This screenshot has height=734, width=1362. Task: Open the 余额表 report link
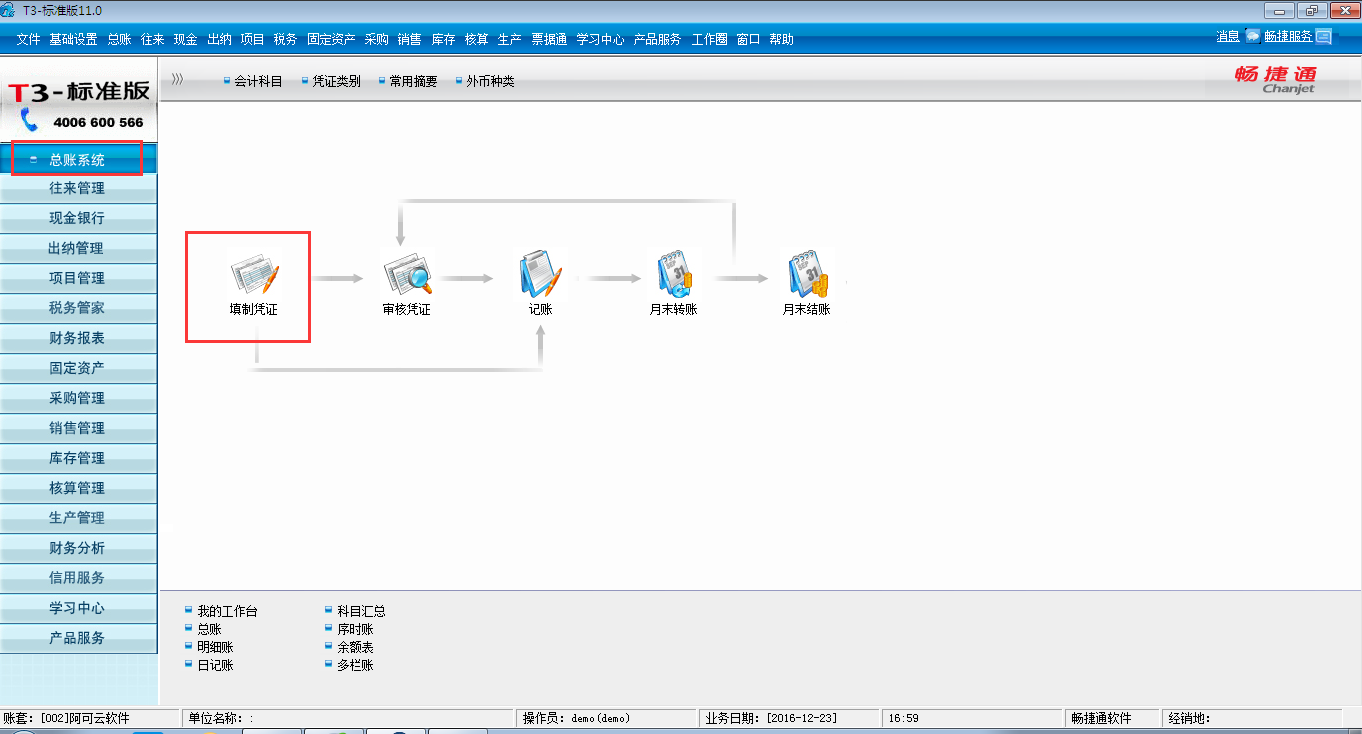click(355, 647)
